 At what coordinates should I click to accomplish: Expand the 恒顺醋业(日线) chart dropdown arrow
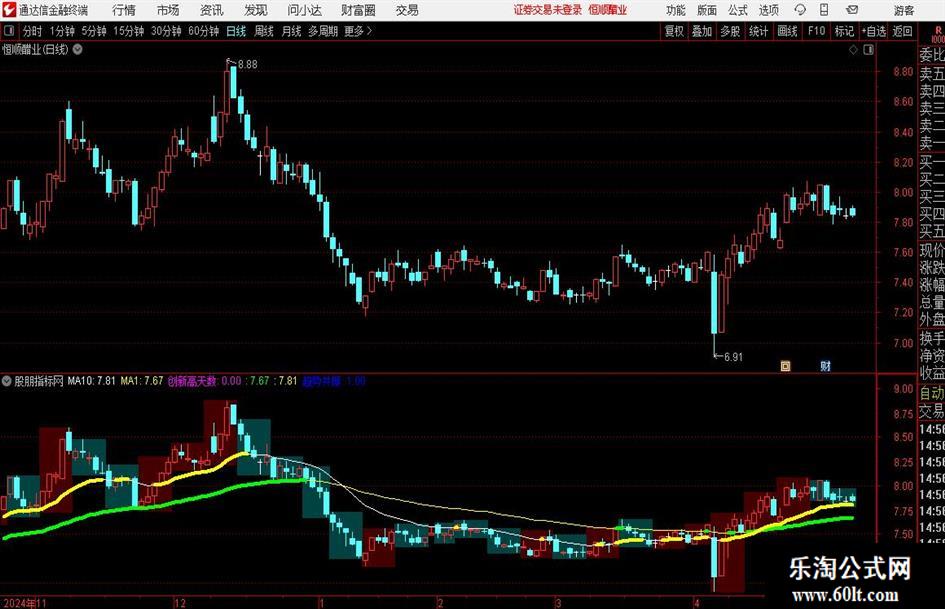(x=78, y=49)
